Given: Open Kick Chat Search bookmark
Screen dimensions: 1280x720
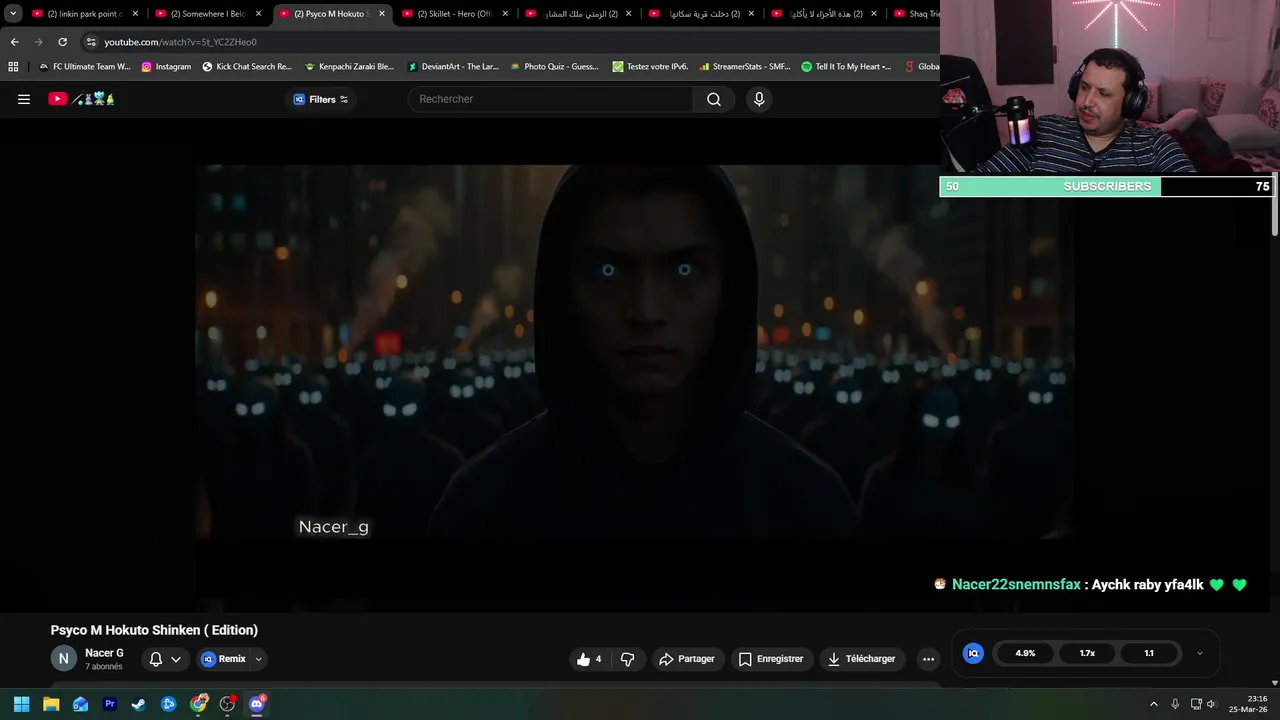Looking at the screenshot, I should 247,67.
